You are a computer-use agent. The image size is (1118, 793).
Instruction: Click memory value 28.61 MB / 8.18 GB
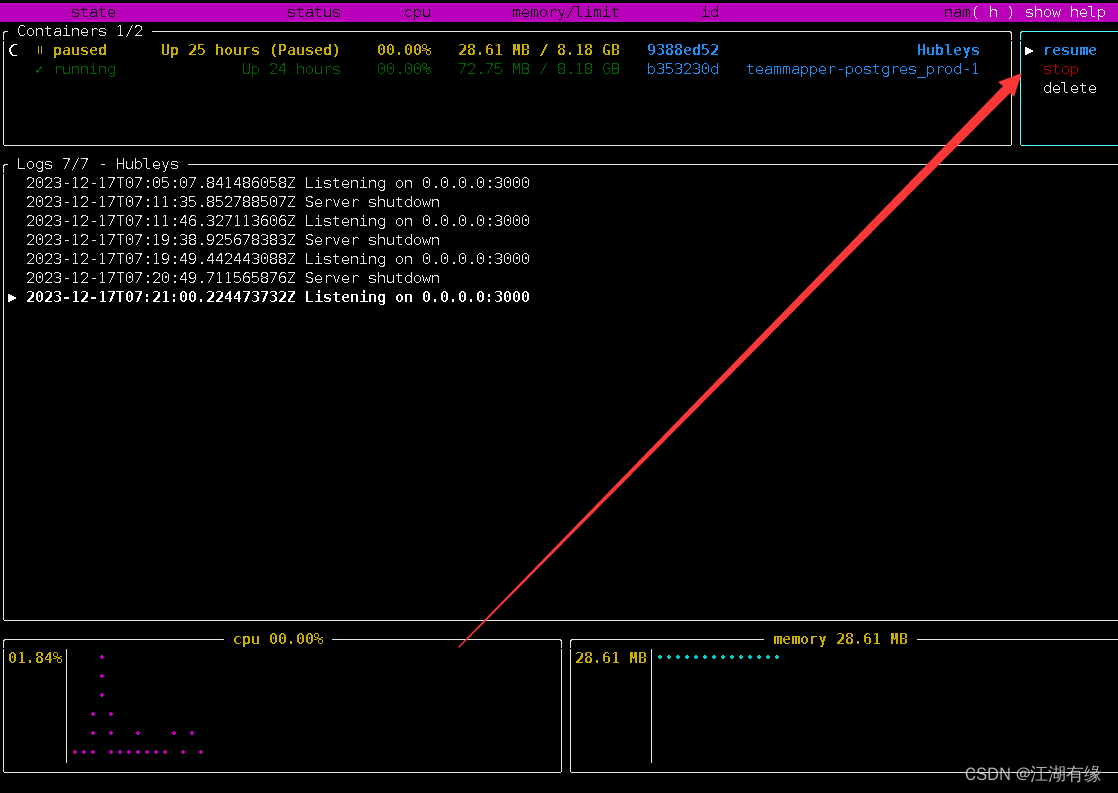coord(538,50)
